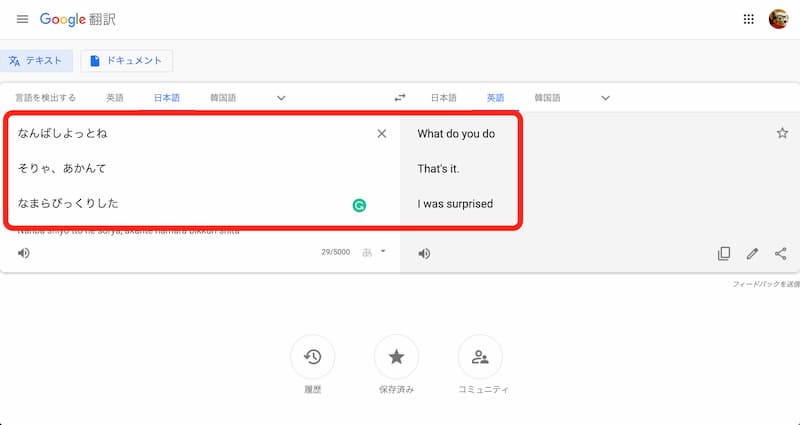Open the Google account profile picture
Viewport: 800px width, 425px height.
pos(778,19)
